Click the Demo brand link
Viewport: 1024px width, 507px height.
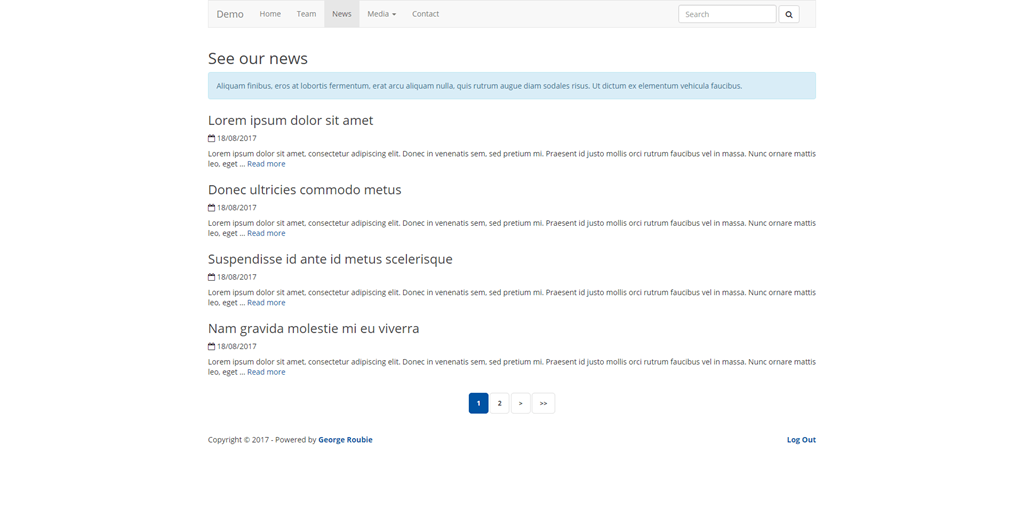click(x=230, y=14)
